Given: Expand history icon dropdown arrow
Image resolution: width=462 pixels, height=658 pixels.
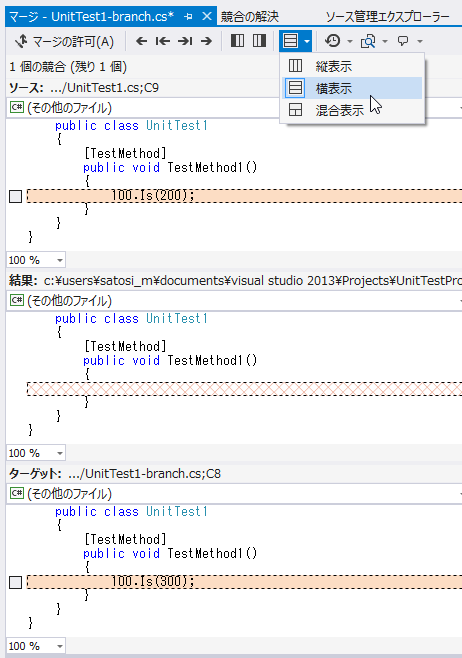Looking at the screenshot, I should tap(350, 41).
